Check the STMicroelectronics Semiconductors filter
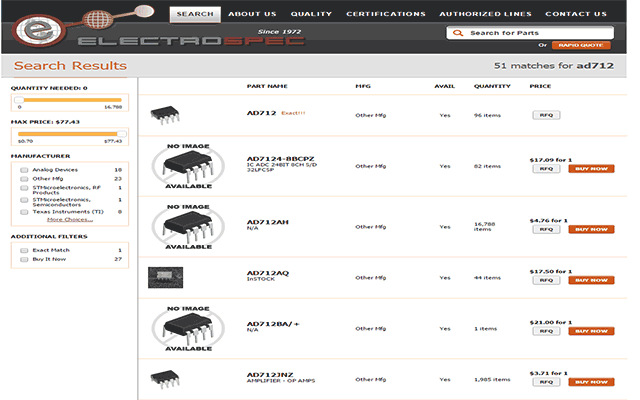This screenshot has height=400, width=640. coord(24,200)
